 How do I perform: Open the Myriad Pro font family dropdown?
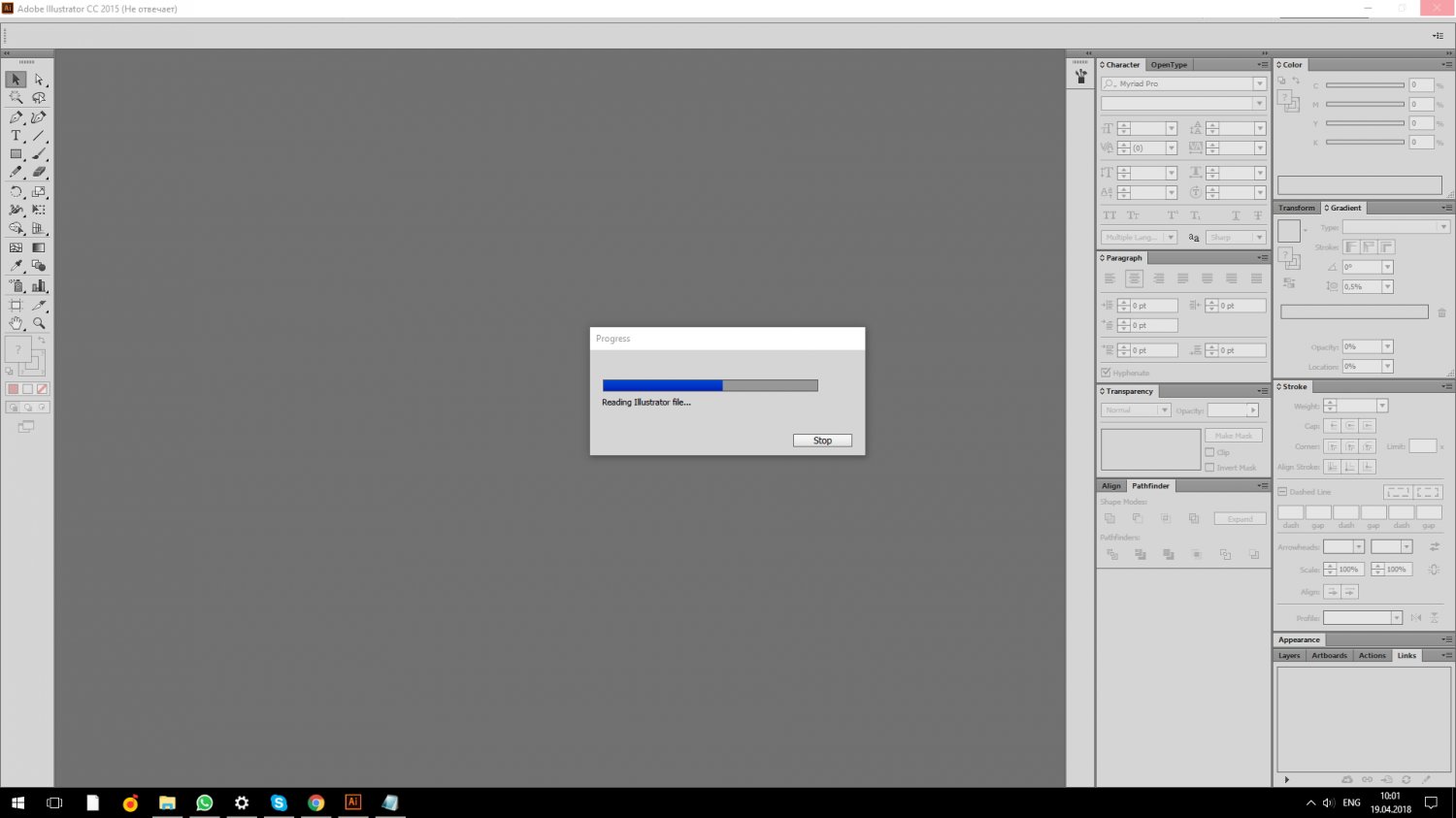pyautogui.click(x=1259, y=84)
